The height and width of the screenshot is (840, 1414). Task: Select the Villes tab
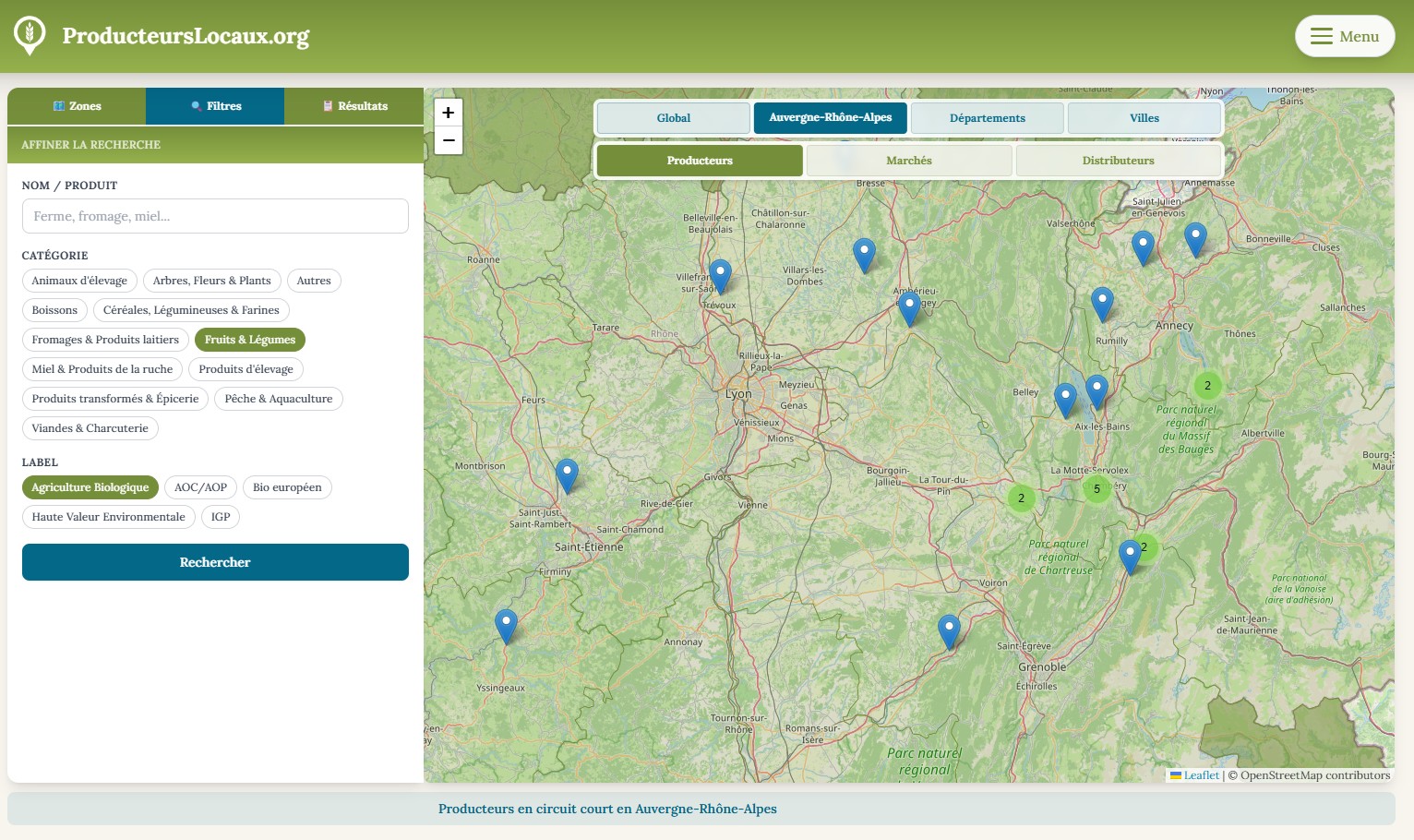[1144, 118]
